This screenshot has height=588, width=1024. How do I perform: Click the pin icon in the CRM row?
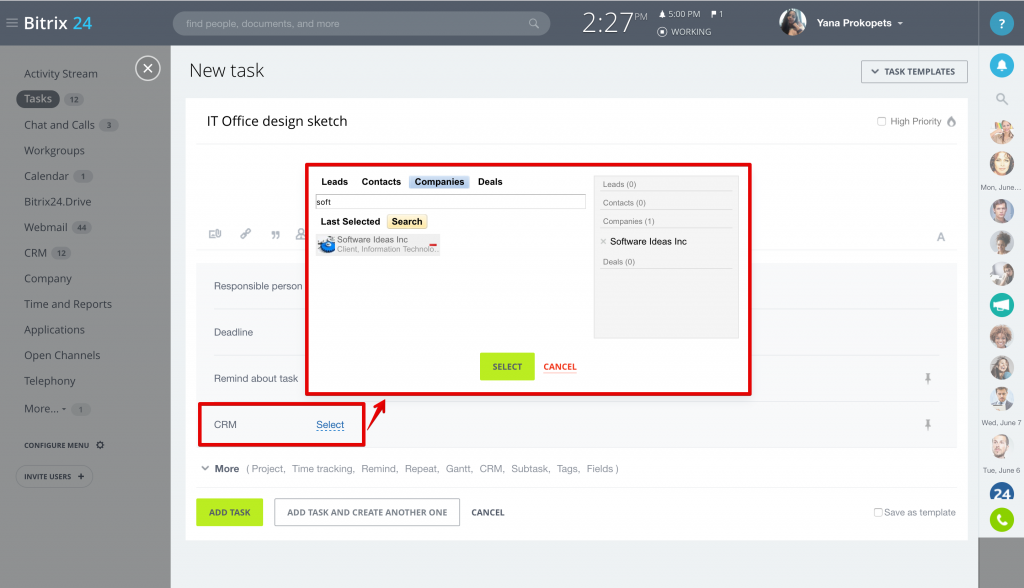pos(927,425)
